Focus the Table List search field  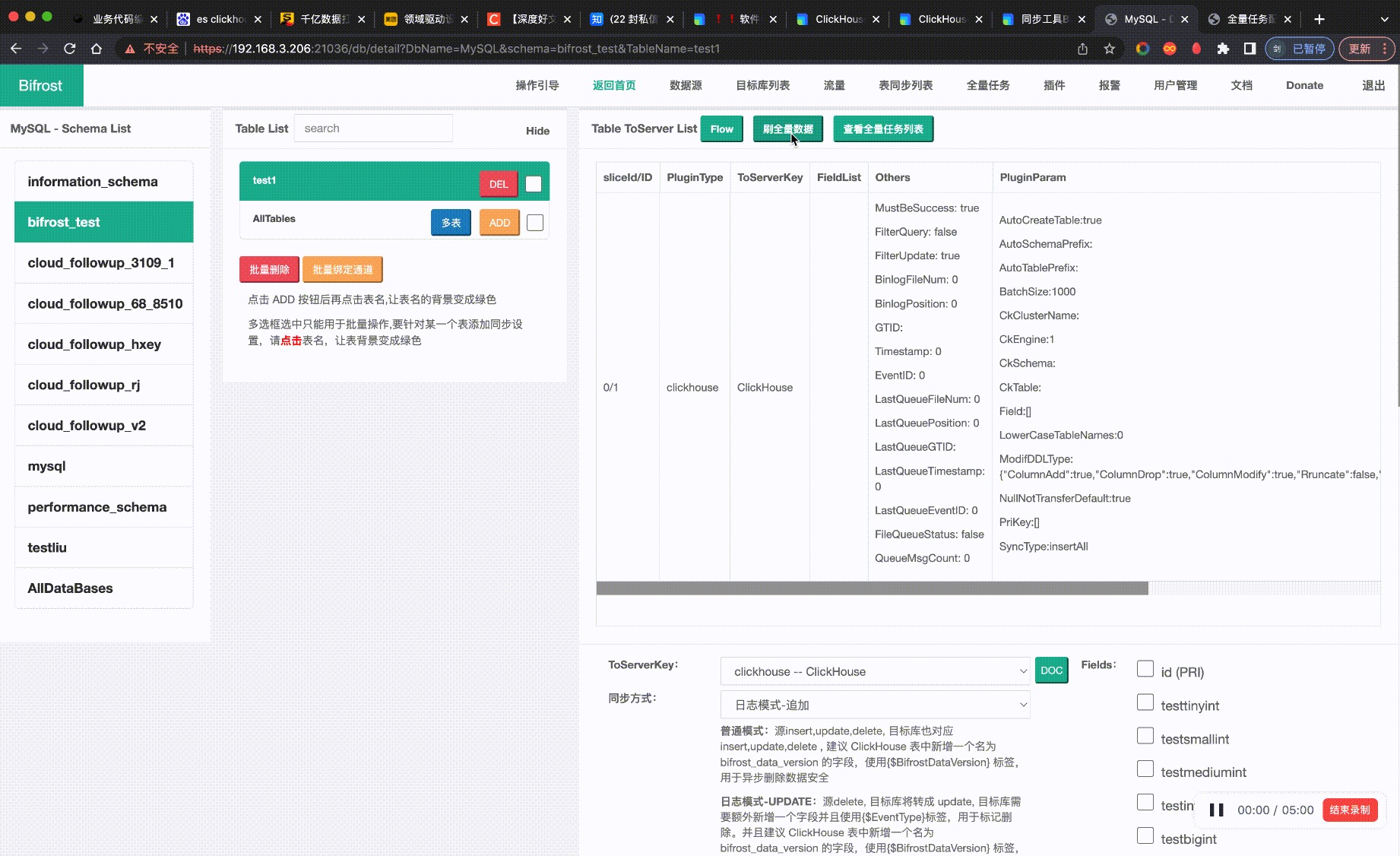373,128
